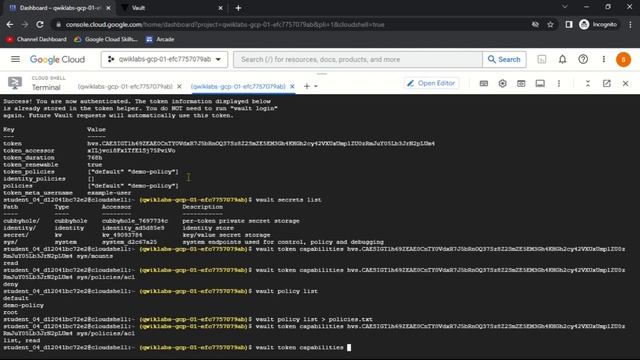Click the "768h" token duration value
640x360 pixels.
pos(95,158)
